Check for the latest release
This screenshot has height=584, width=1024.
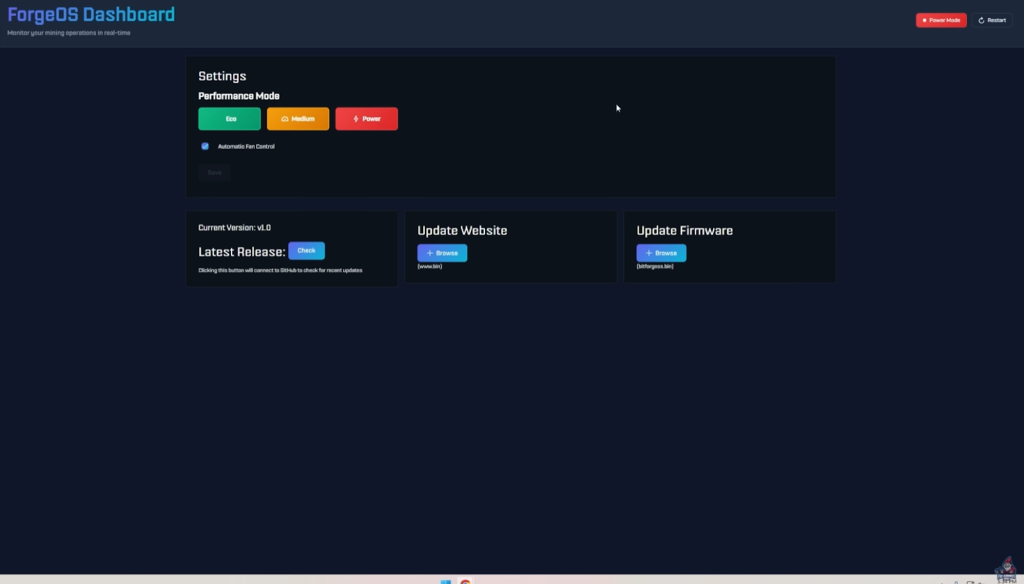pos(306,251)
